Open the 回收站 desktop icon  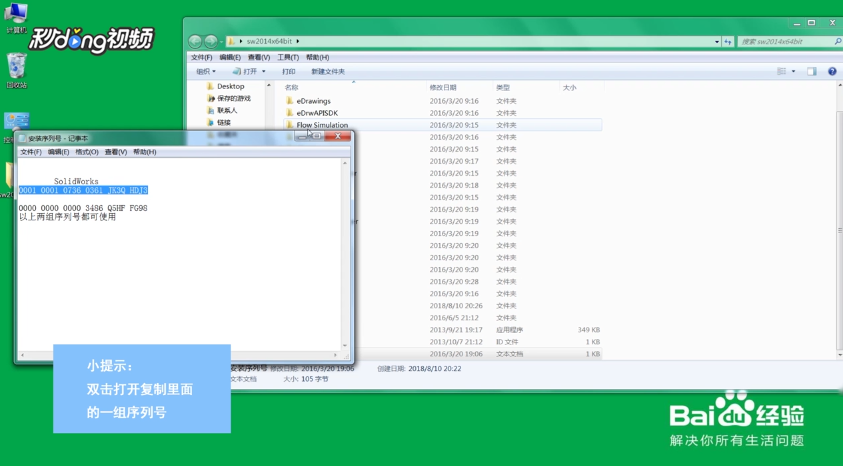click(17, 71)
